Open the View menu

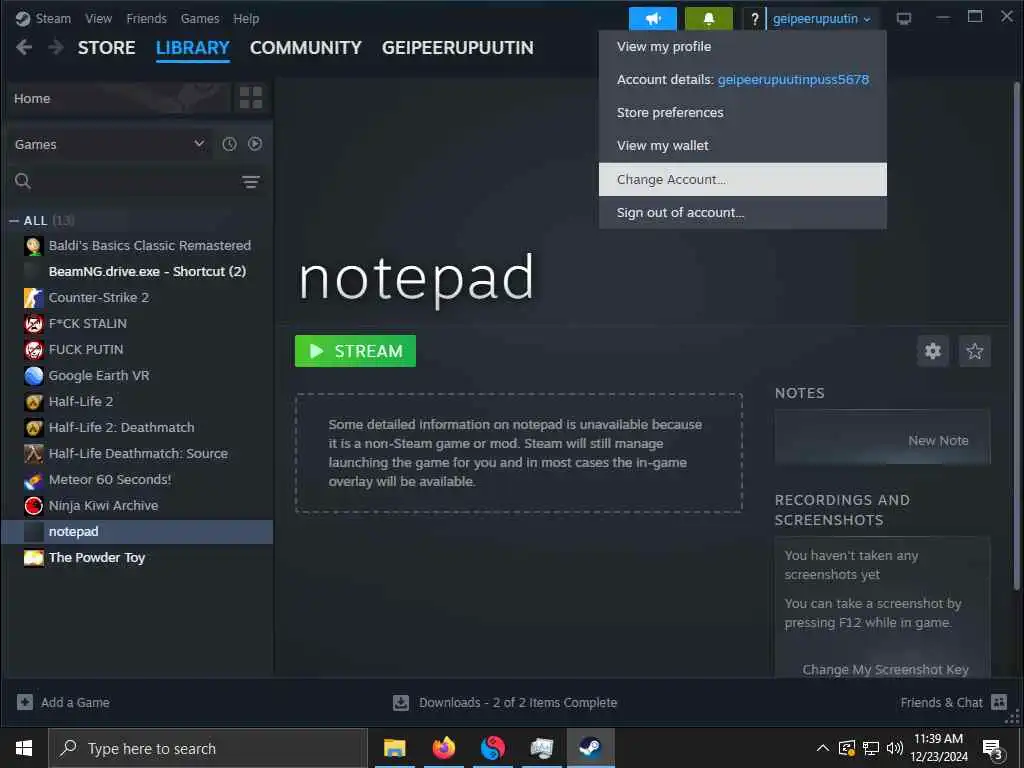[98, 18]
